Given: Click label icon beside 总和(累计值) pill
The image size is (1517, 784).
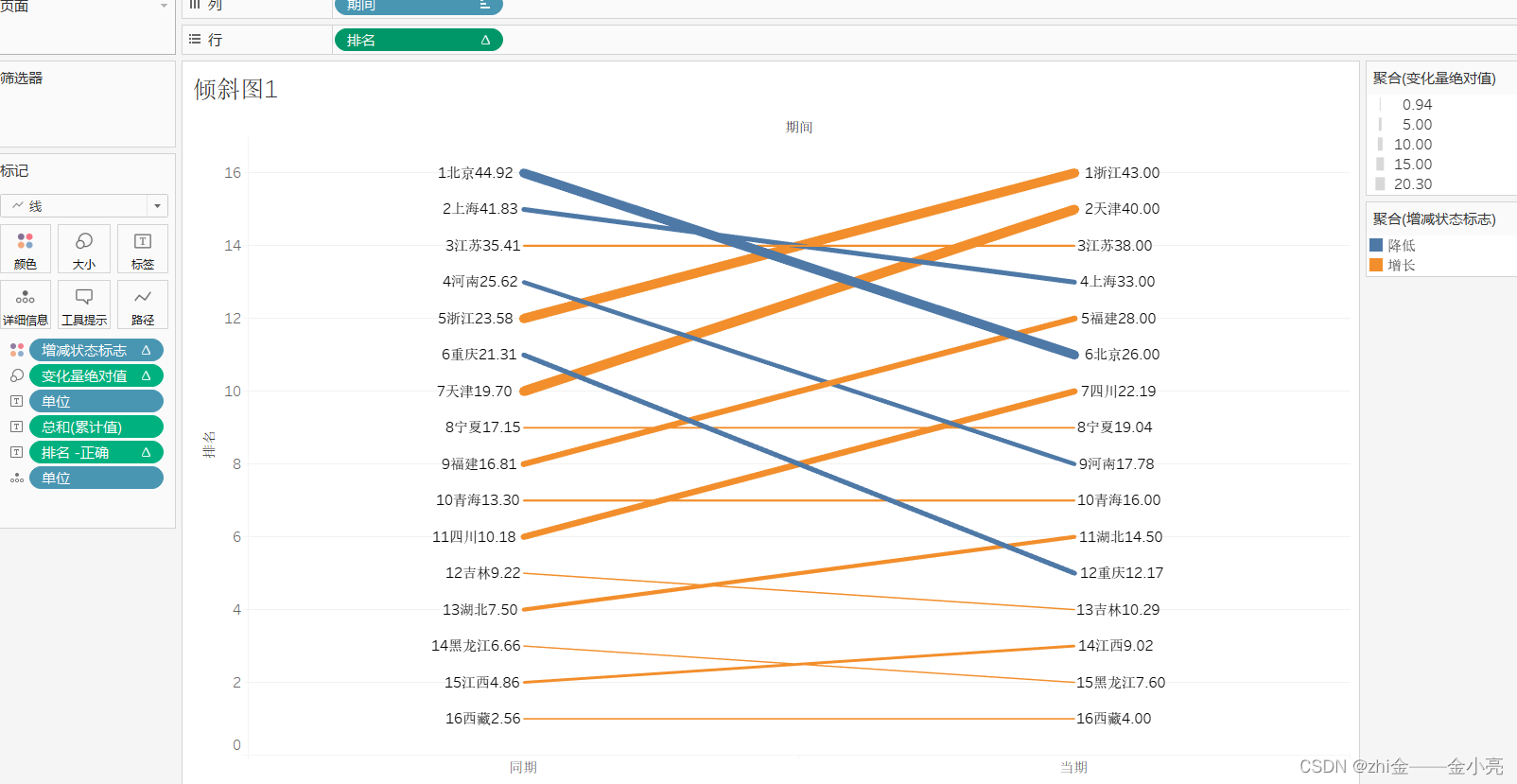Looking at the screenshot, I should [17, 427].
